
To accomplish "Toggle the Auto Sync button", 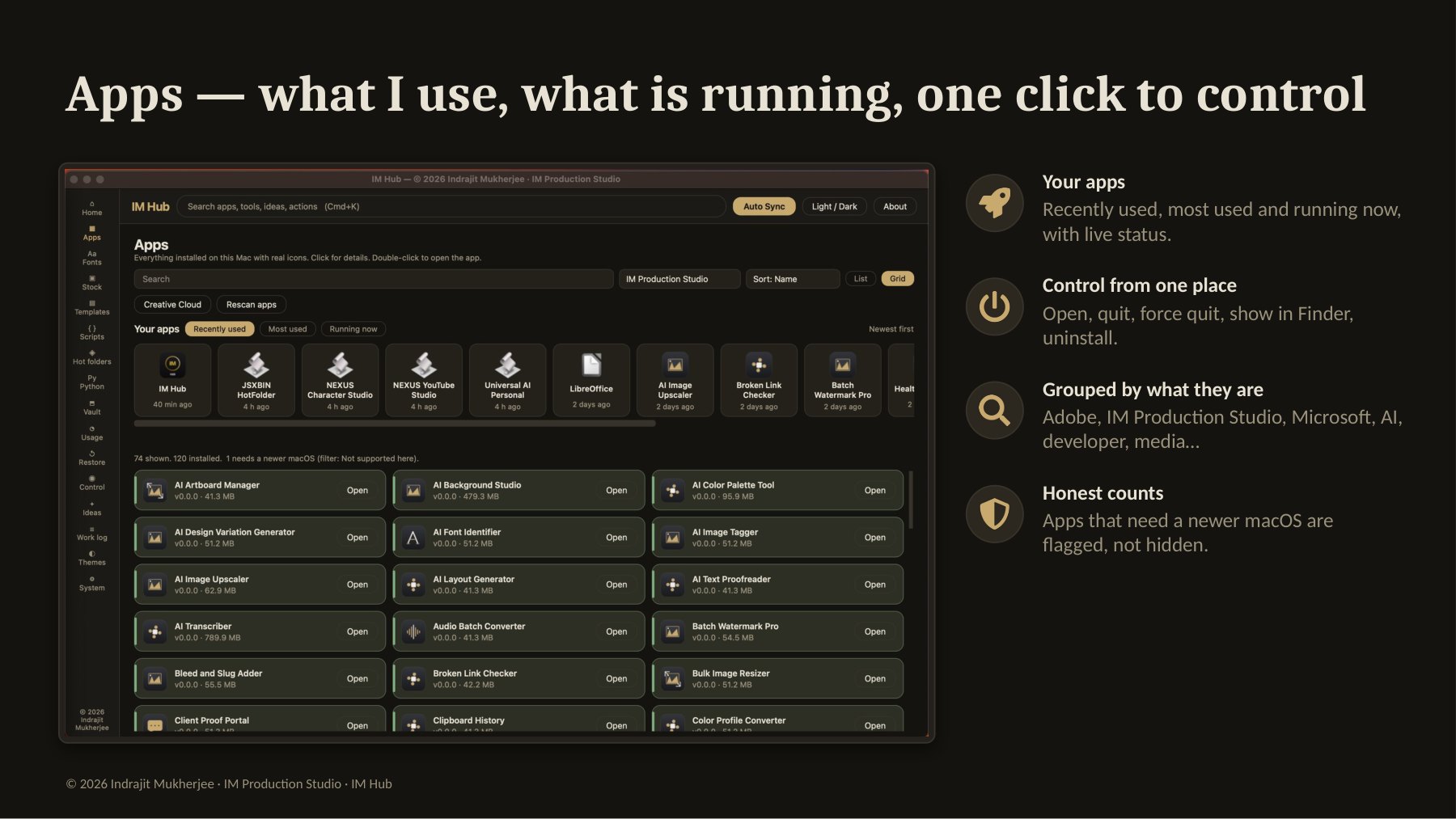I will click(764, 207).
